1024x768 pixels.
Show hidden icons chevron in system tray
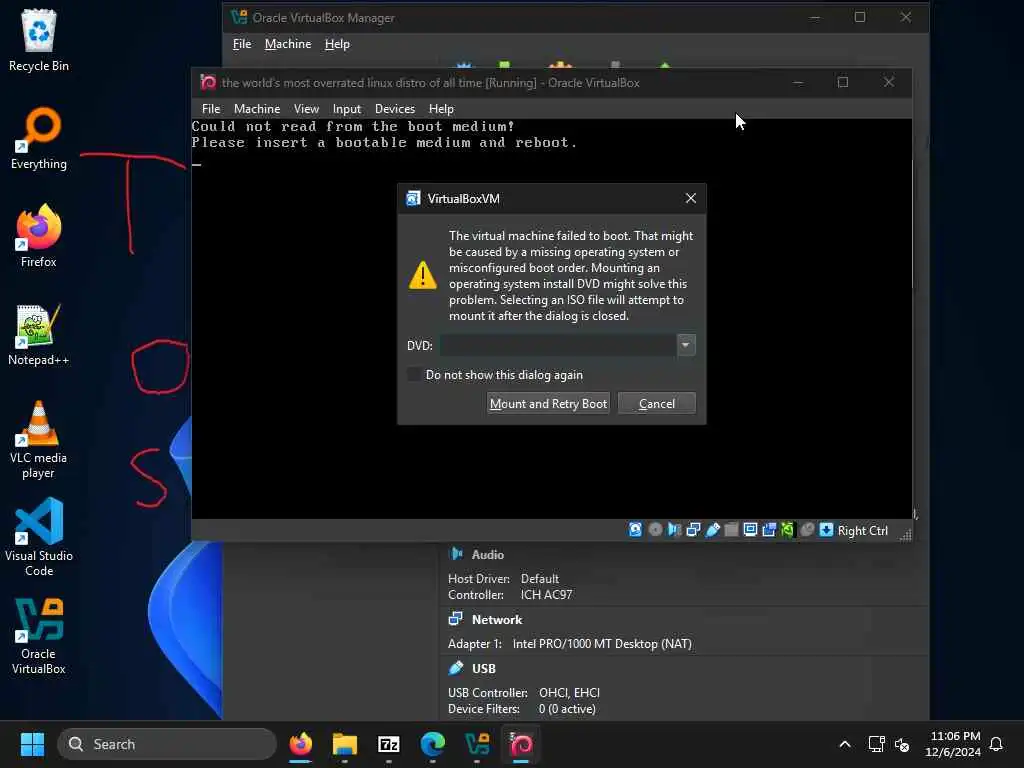coord(844,744)
